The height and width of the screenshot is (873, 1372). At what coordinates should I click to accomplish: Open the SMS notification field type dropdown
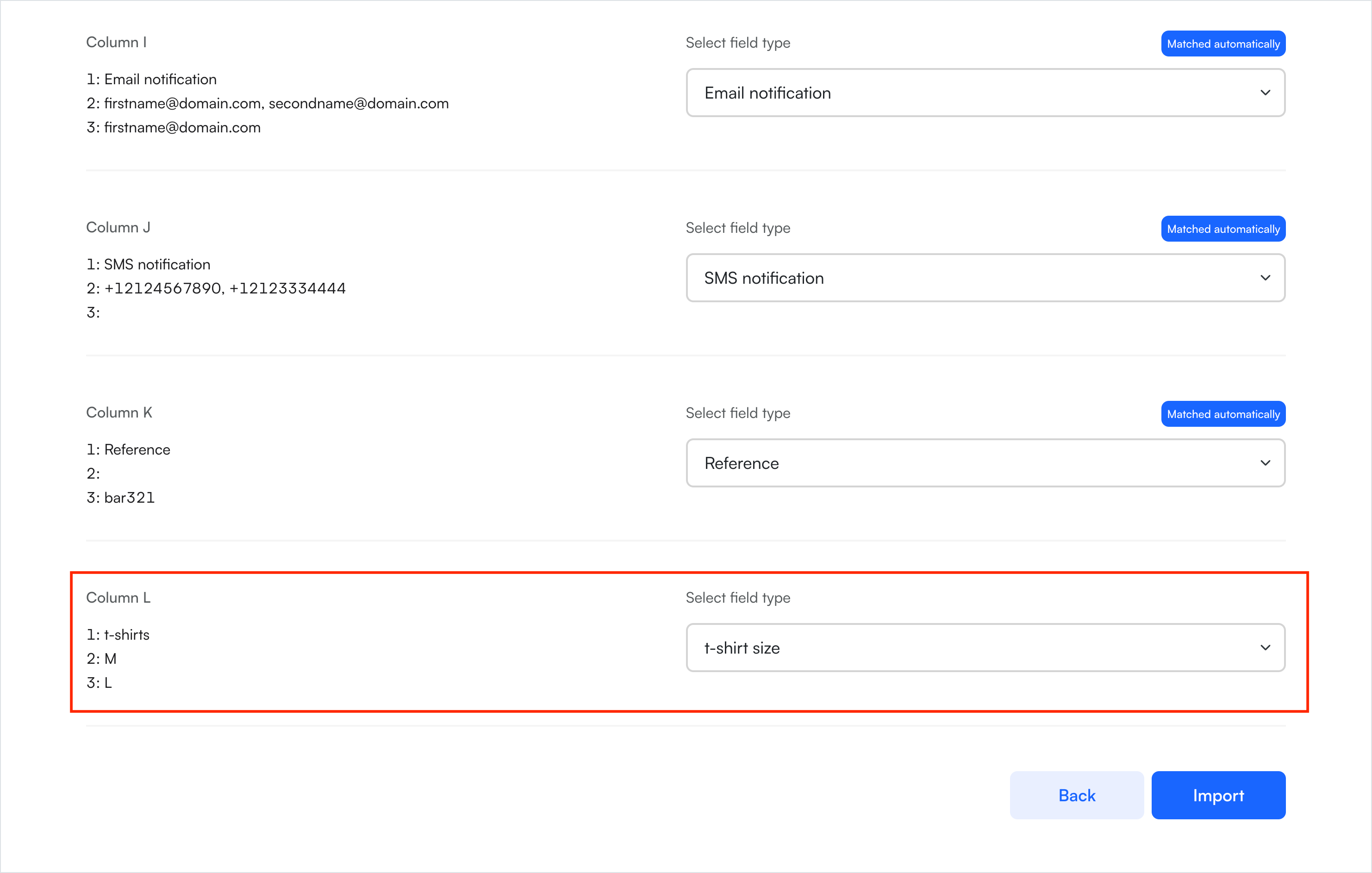[985, 278]
